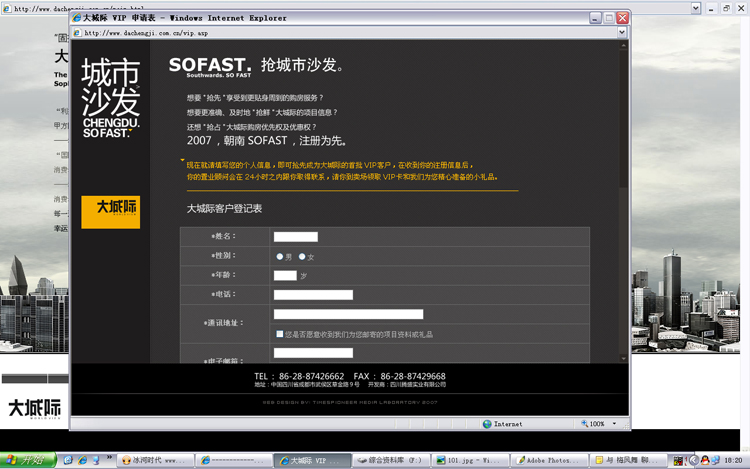The width and height of the screenshot is (750, 469).
Task: Click the yellow 大城际 logo in sidebar
Action: coord(110,212)
